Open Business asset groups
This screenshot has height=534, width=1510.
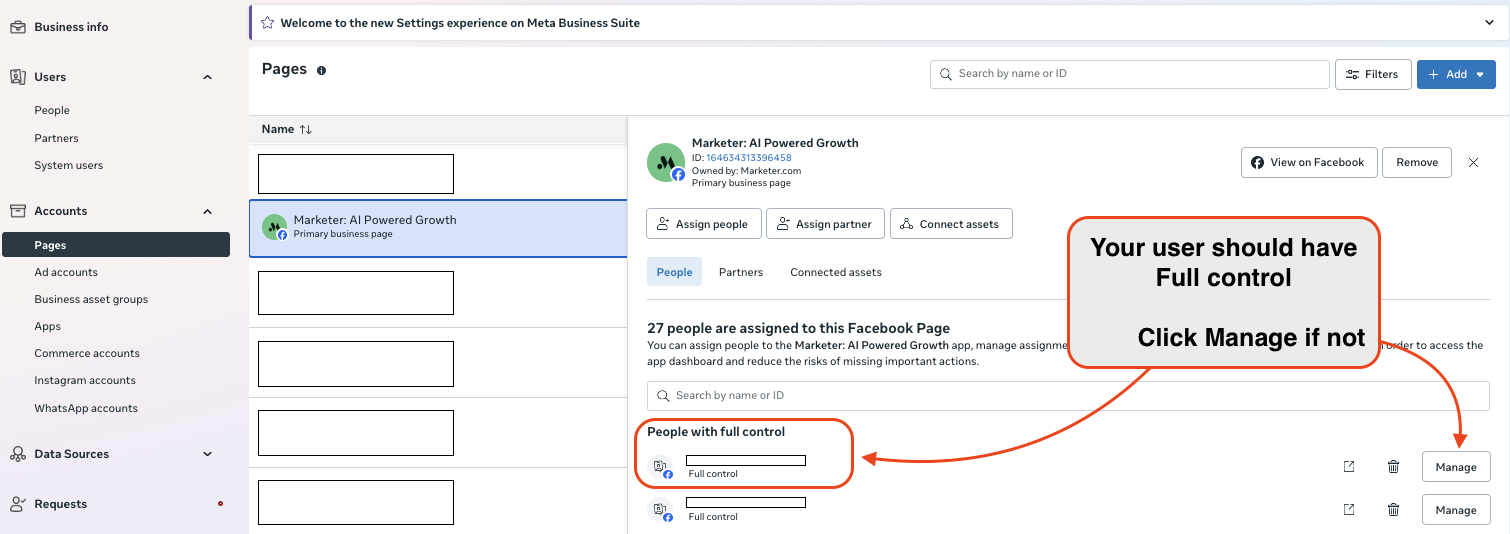91,299
